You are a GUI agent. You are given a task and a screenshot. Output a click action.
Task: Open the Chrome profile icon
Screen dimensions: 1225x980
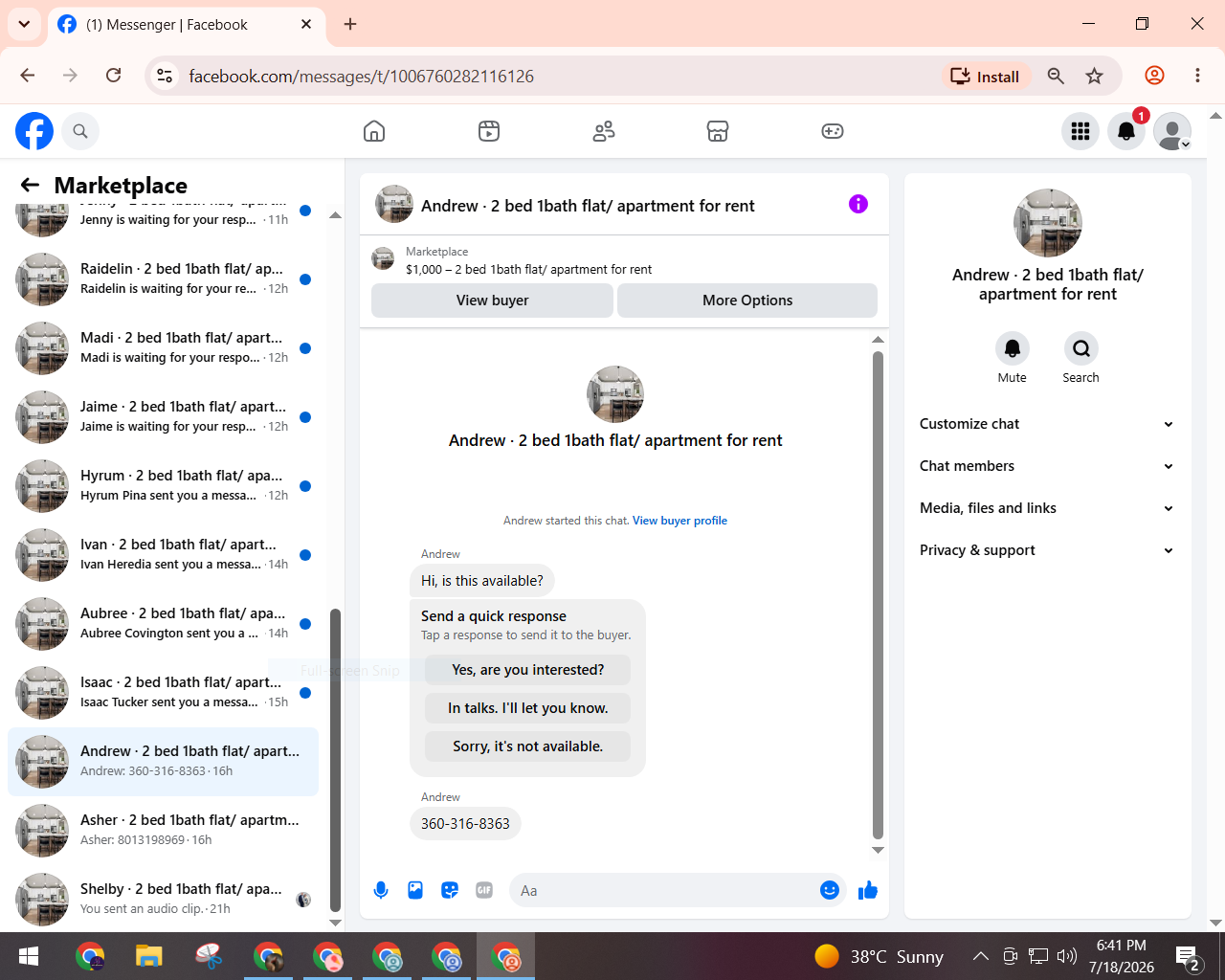point(1155,76)
